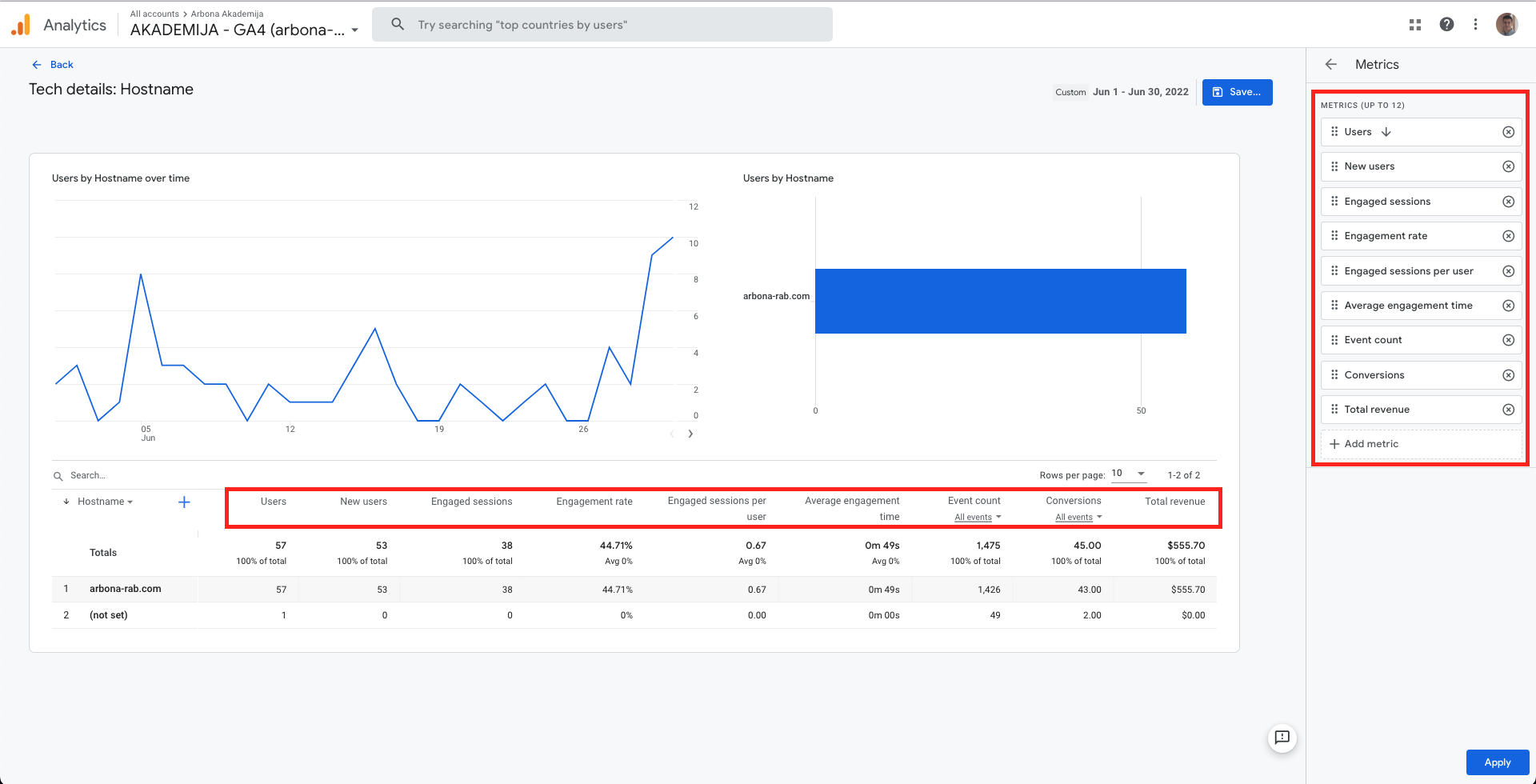
Task: Click the arbona-rab.com bar in chart
Action: tap(1000, 301)
